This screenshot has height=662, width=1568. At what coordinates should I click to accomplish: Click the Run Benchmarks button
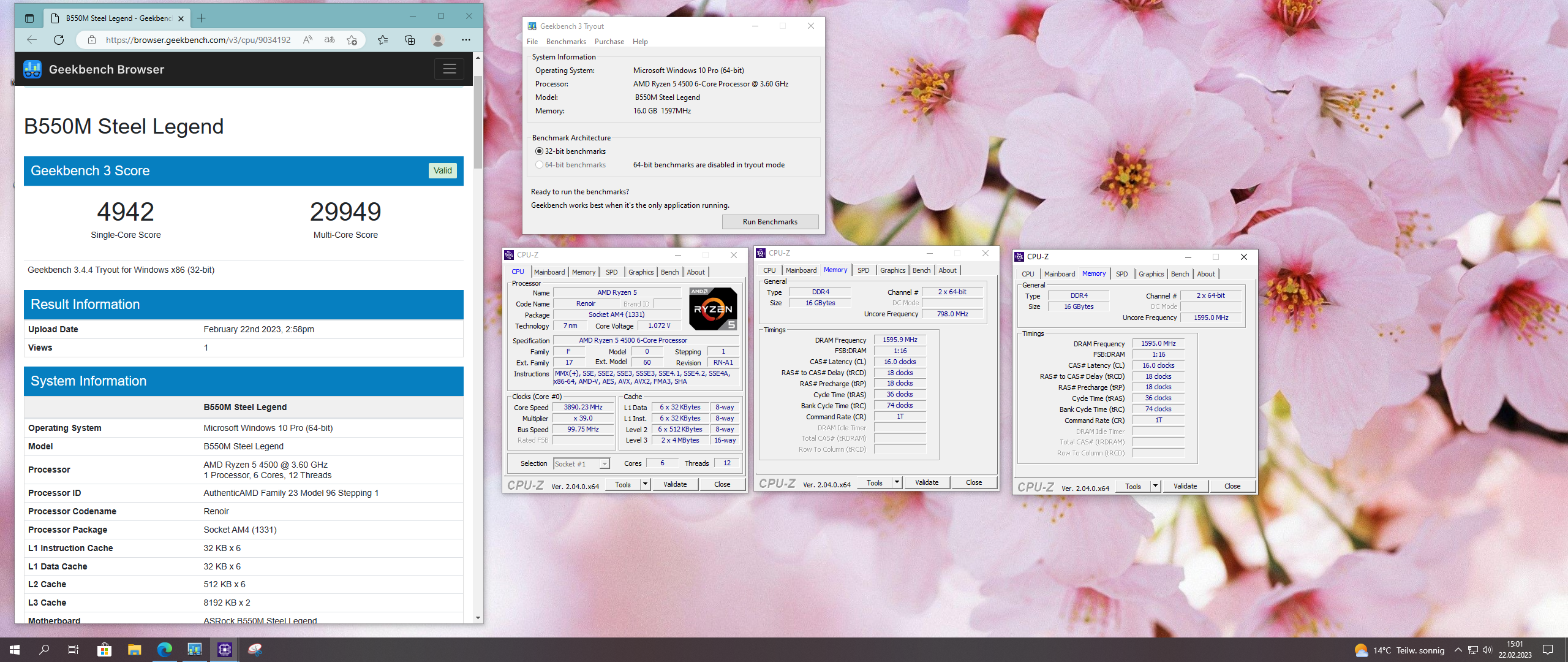pyautogui.click(x=770, y=222)
